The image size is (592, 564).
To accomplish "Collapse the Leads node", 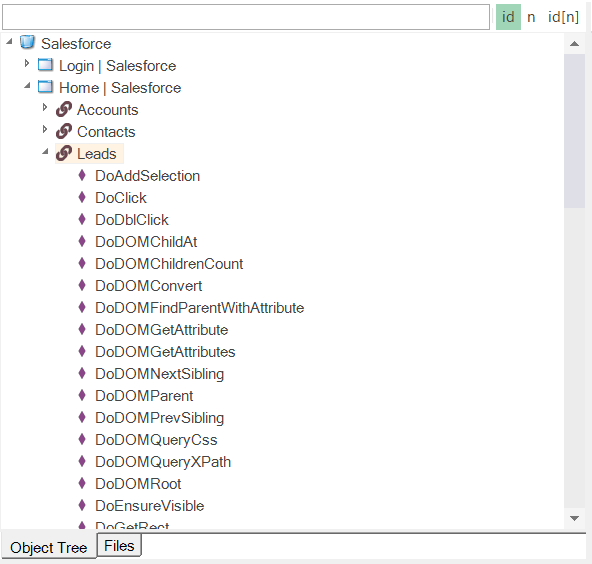I will 45,152.
